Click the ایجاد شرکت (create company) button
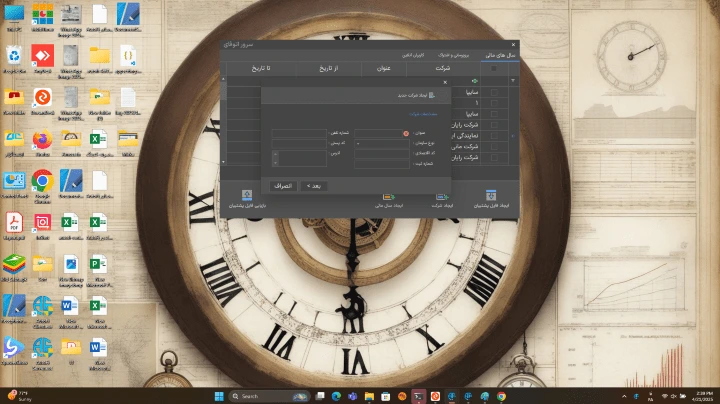The height and width of the screenshot is (404, 720). click(x=442, y=200)
